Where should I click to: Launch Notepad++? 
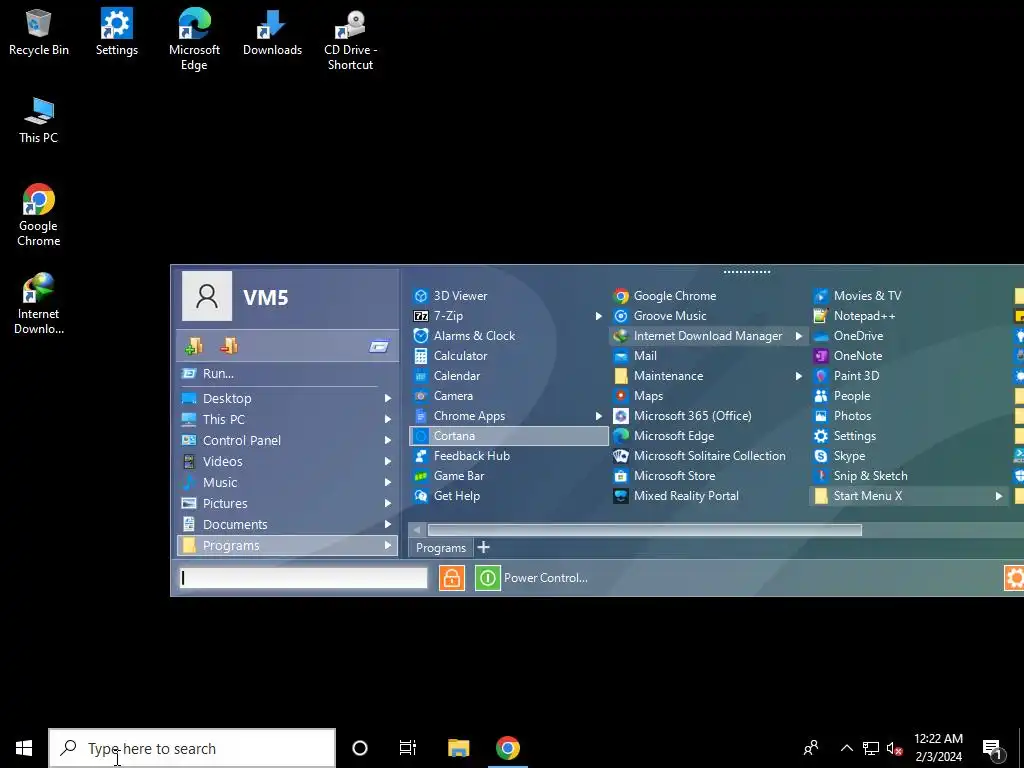pos(909,316)
